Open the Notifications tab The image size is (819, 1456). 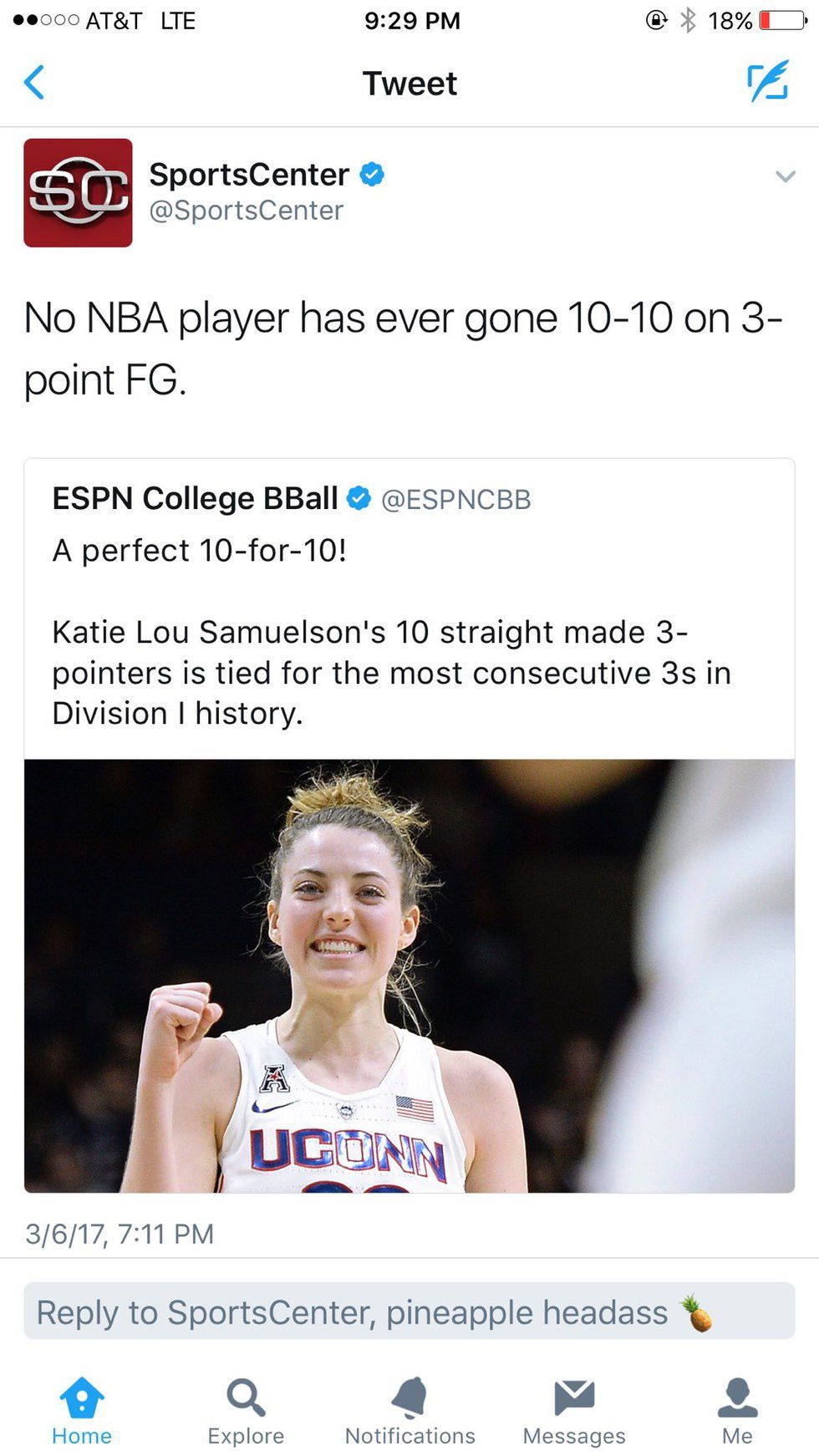click(x=409, y=1410)
